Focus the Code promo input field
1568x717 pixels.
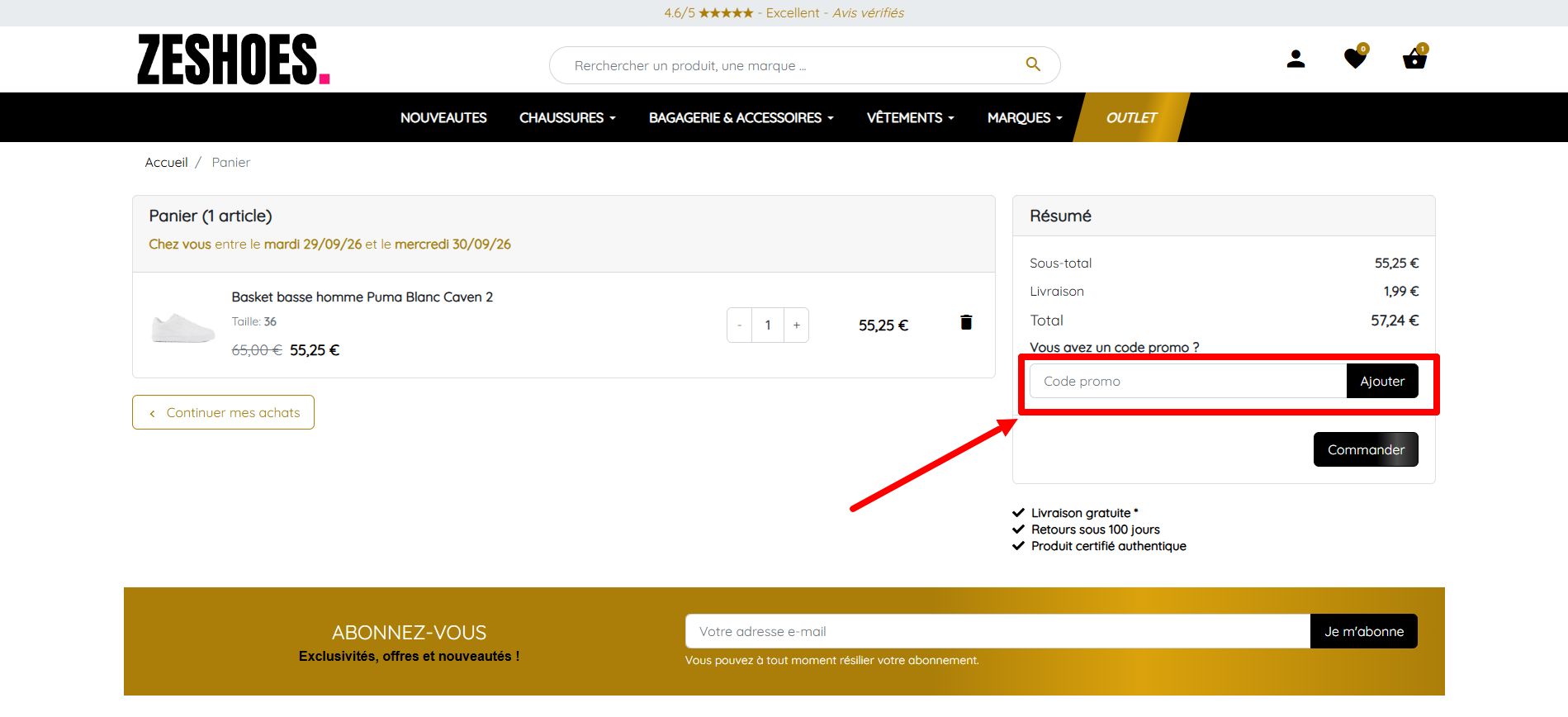coord(1188,381)
